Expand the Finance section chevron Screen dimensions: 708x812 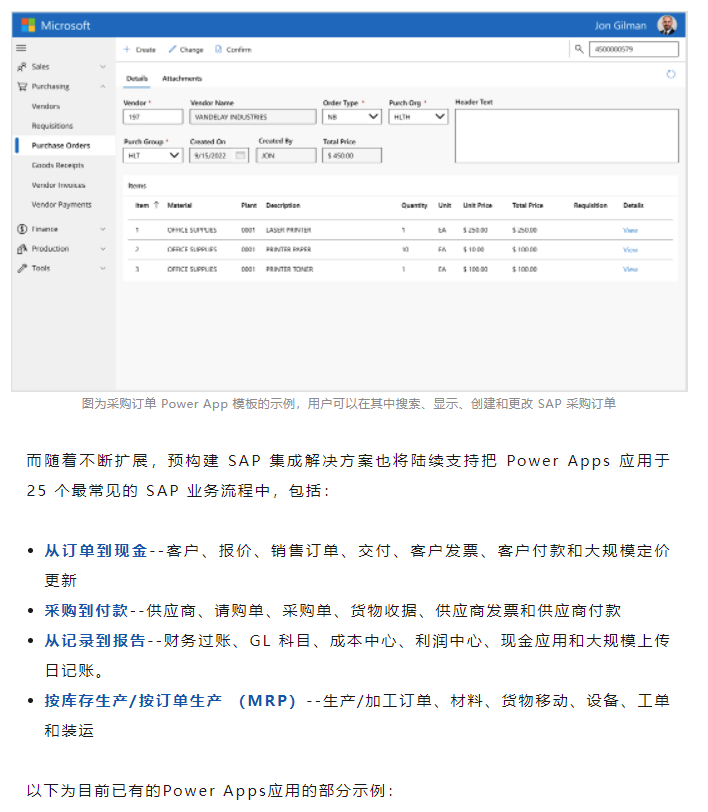pos(103,229)
